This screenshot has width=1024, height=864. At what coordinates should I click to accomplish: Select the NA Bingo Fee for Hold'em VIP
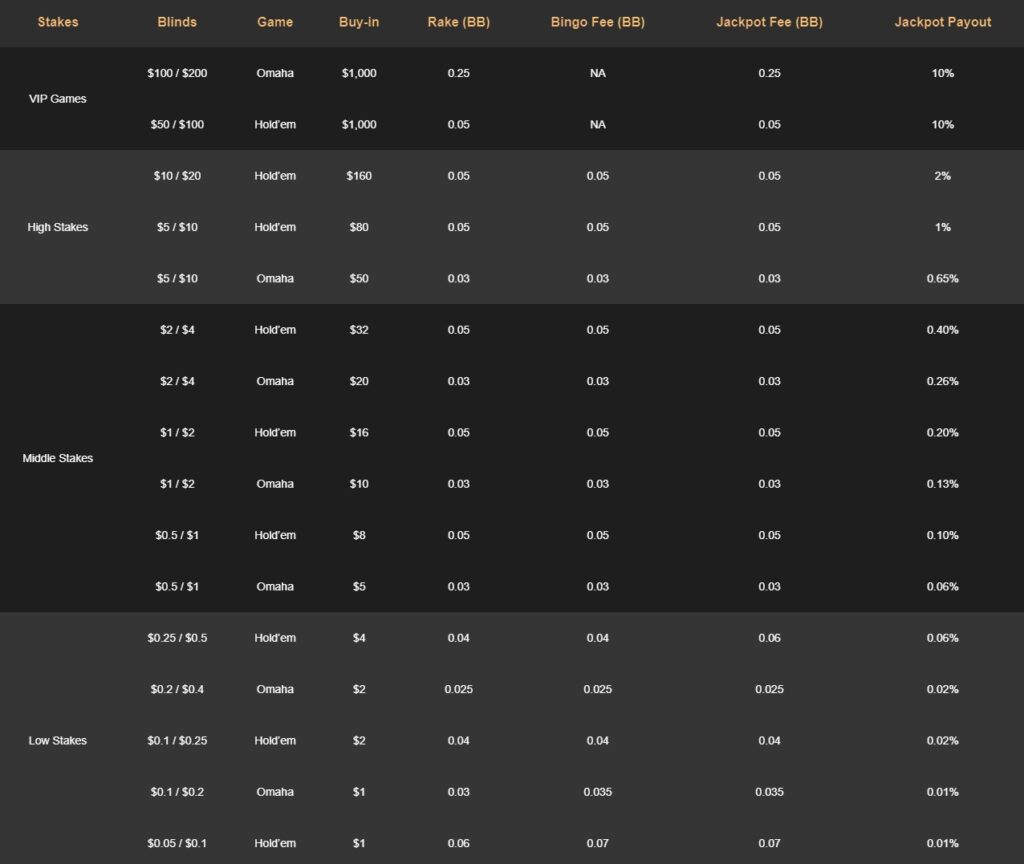597,124
